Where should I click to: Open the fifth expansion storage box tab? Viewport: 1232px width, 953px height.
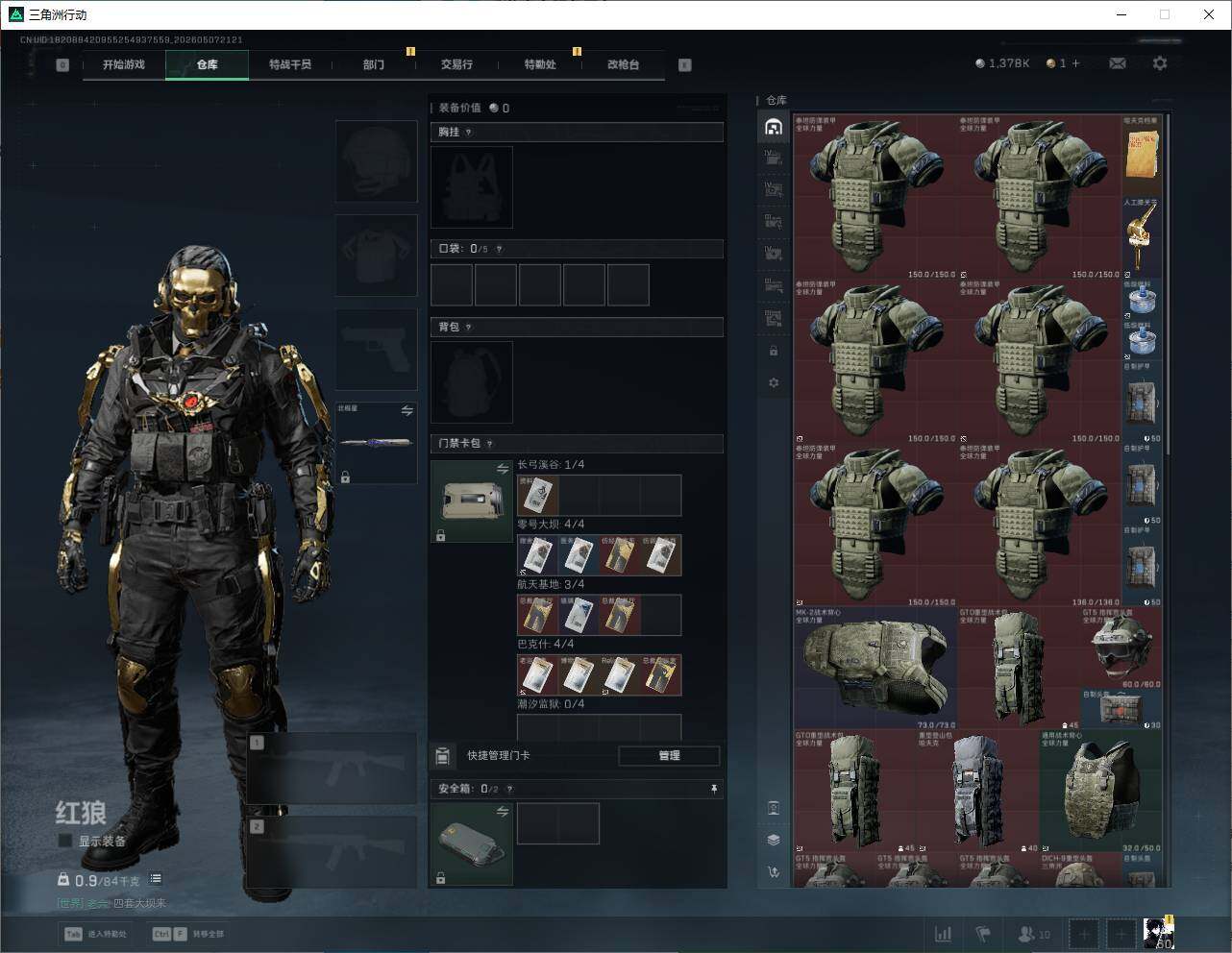point(774,285)
